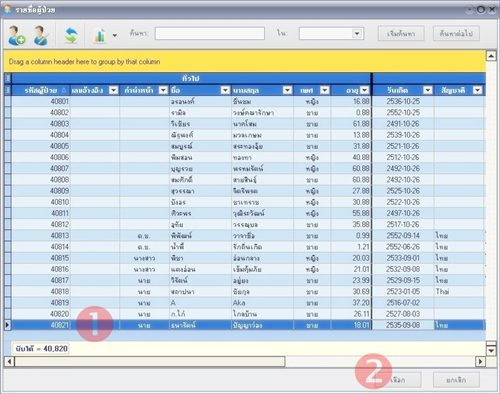This screenshot has width=500, height=394.
Task: Click the row count footer นับได้ = 40,820
Action: coord(41,349)
